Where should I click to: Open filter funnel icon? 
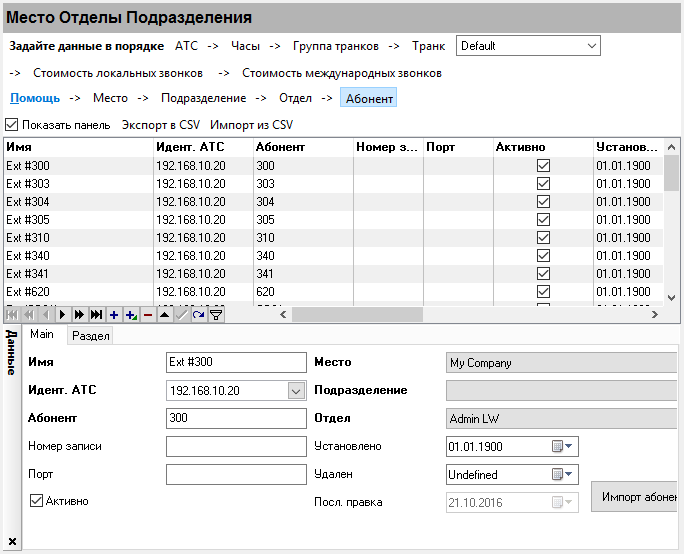click(x=216, y=315)
